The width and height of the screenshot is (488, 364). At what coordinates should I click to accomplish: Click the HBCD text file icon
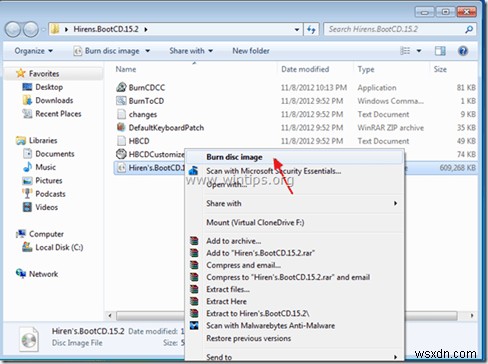pyautogui.click(x=121, y=141)
